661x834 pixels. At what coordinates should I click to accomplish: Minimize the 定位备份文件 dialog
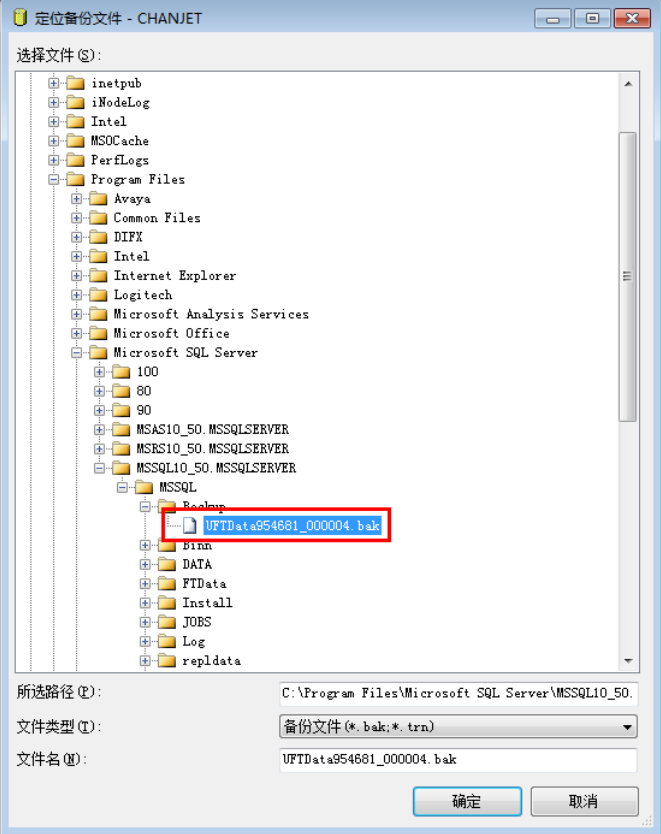tap(553, 18)
